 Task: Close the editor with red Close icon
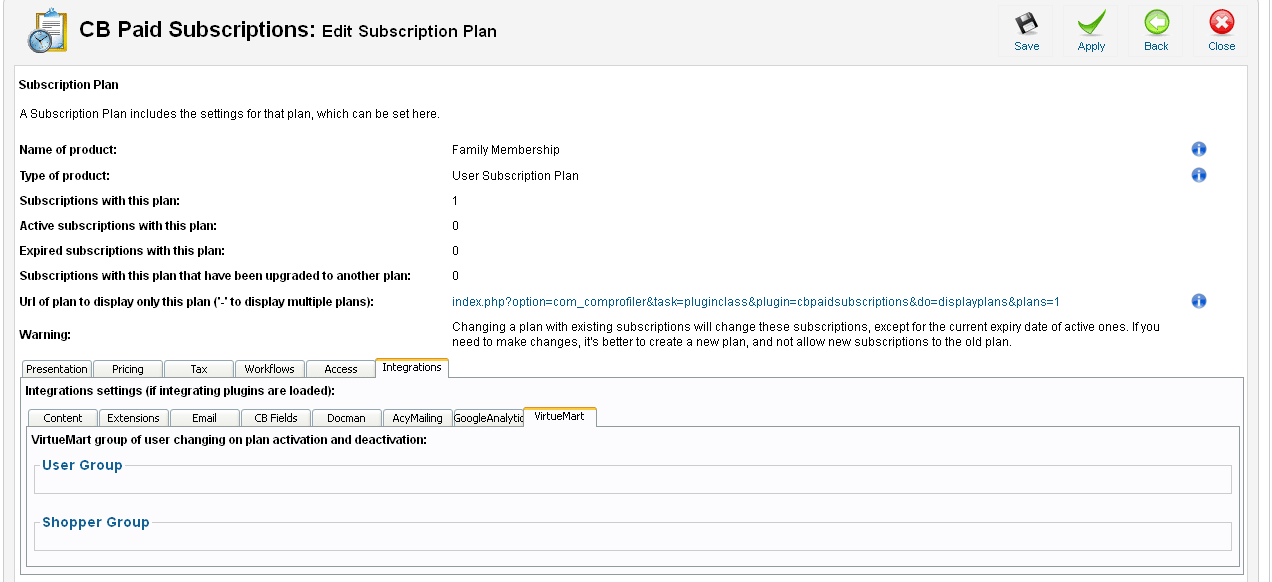1221,24
